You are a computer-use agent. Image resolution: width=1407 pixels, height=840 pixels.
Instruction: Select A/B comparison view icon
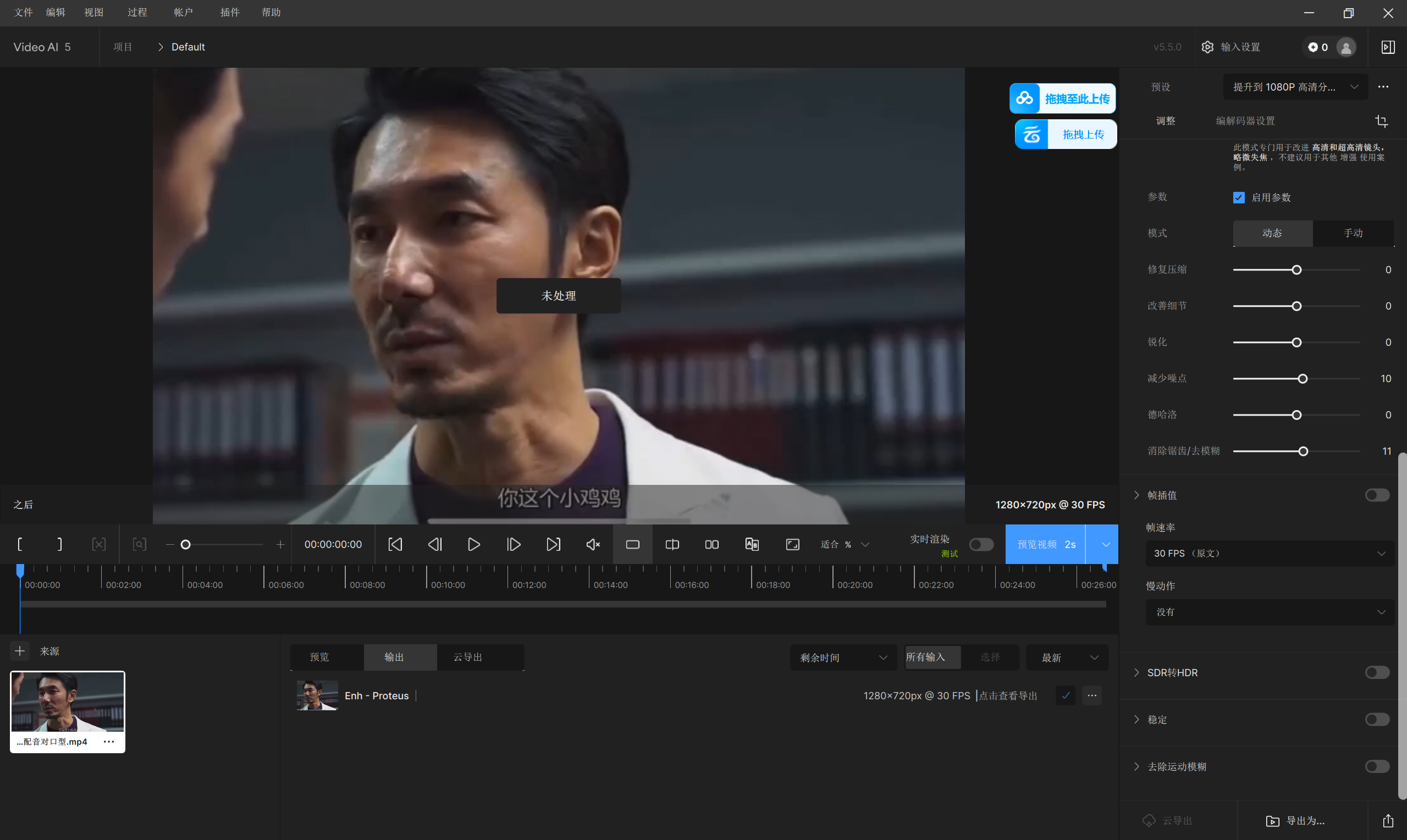(752, 544)
